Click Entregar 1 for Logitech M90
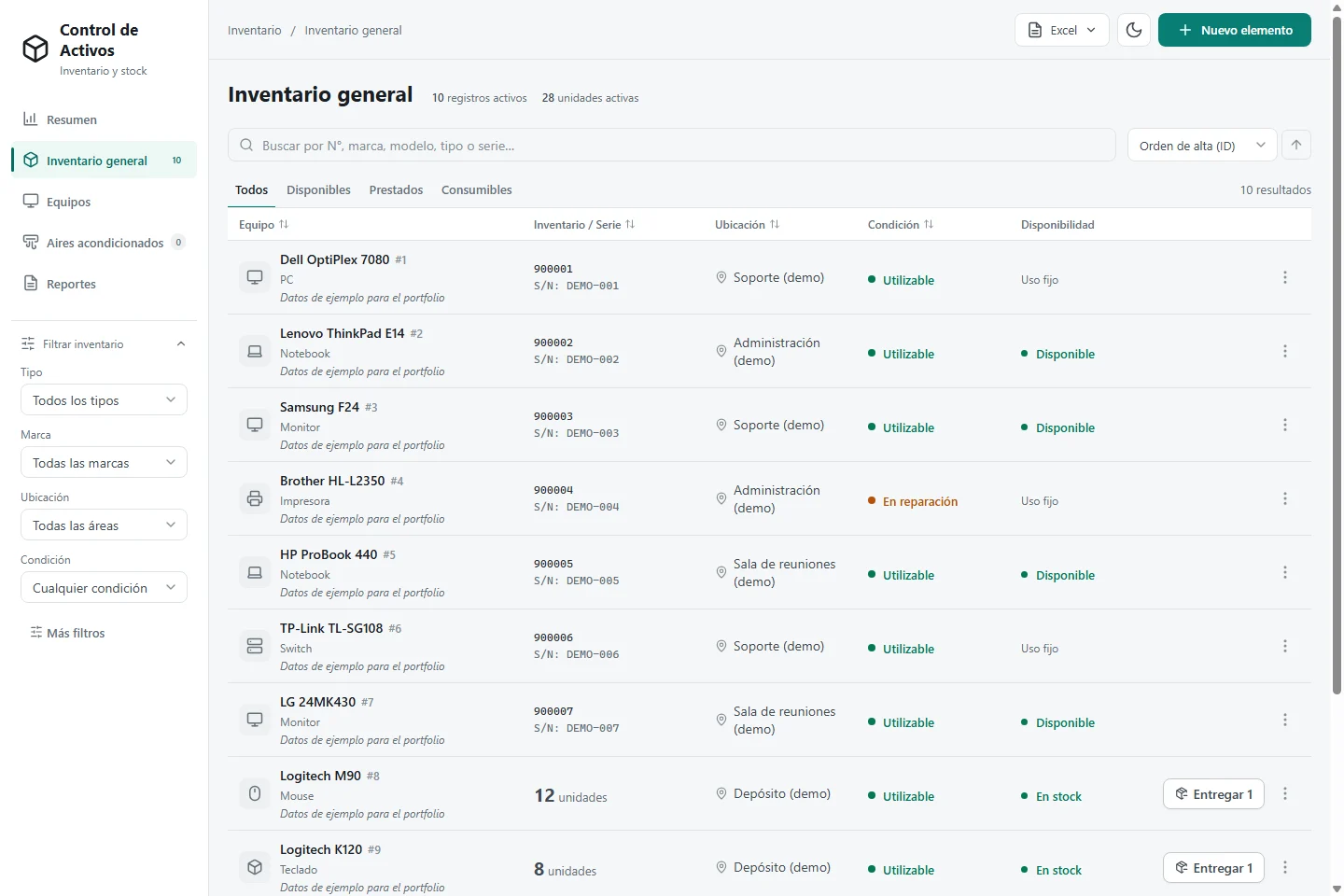1344x896 pixels. pyautogui.click(x=1214, y=794)
